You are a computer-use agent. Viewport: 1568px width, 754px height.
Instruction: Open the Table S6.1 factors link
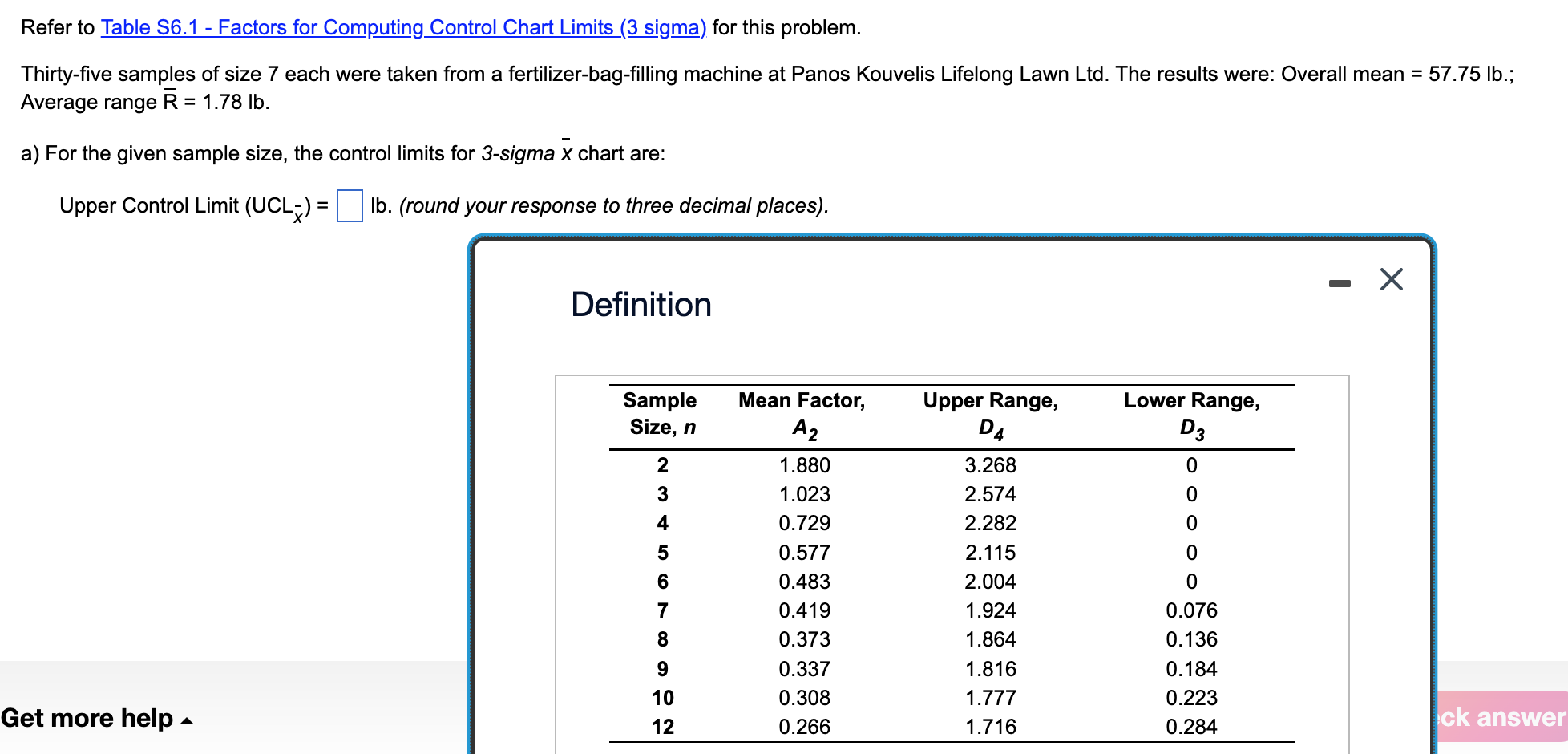401,27
